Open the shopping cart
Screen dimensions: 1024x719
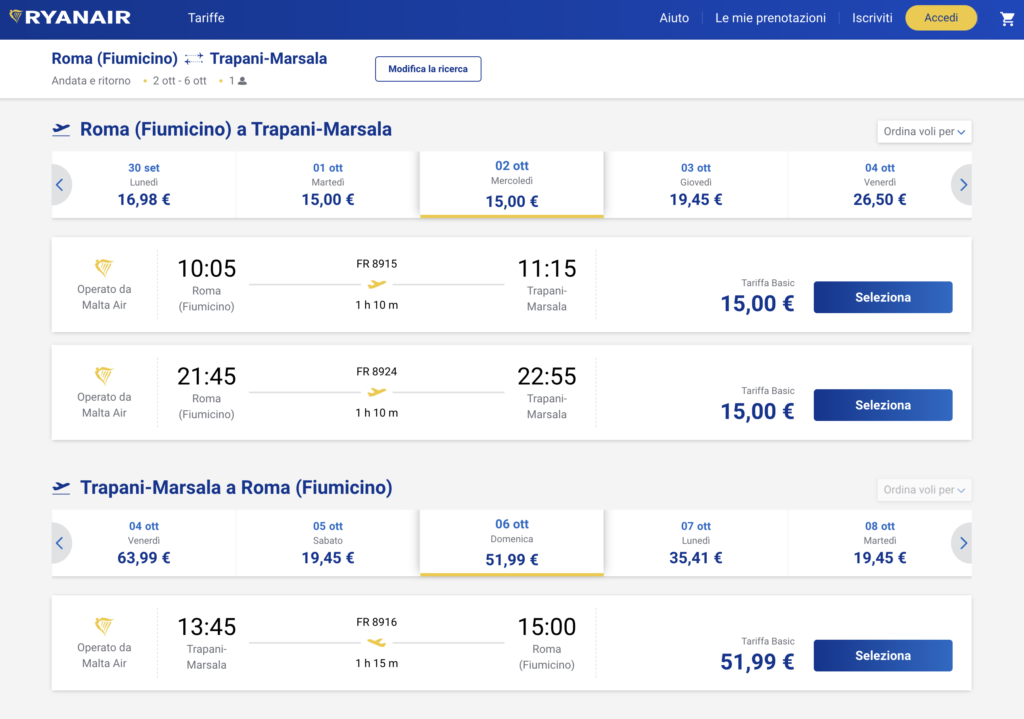tap(1007, 19)
